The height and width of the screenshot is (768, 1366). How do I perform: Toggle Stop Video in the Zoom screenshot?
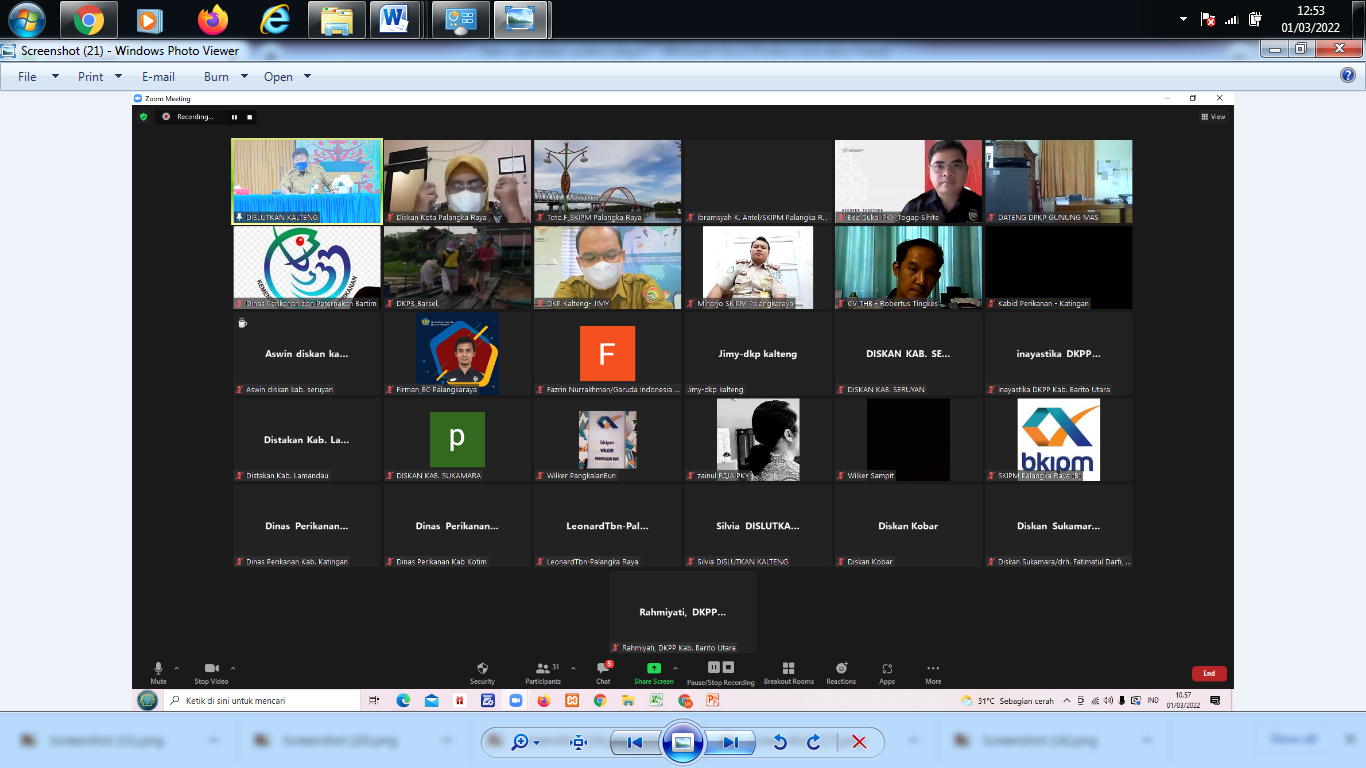click(x=211, y=672)
